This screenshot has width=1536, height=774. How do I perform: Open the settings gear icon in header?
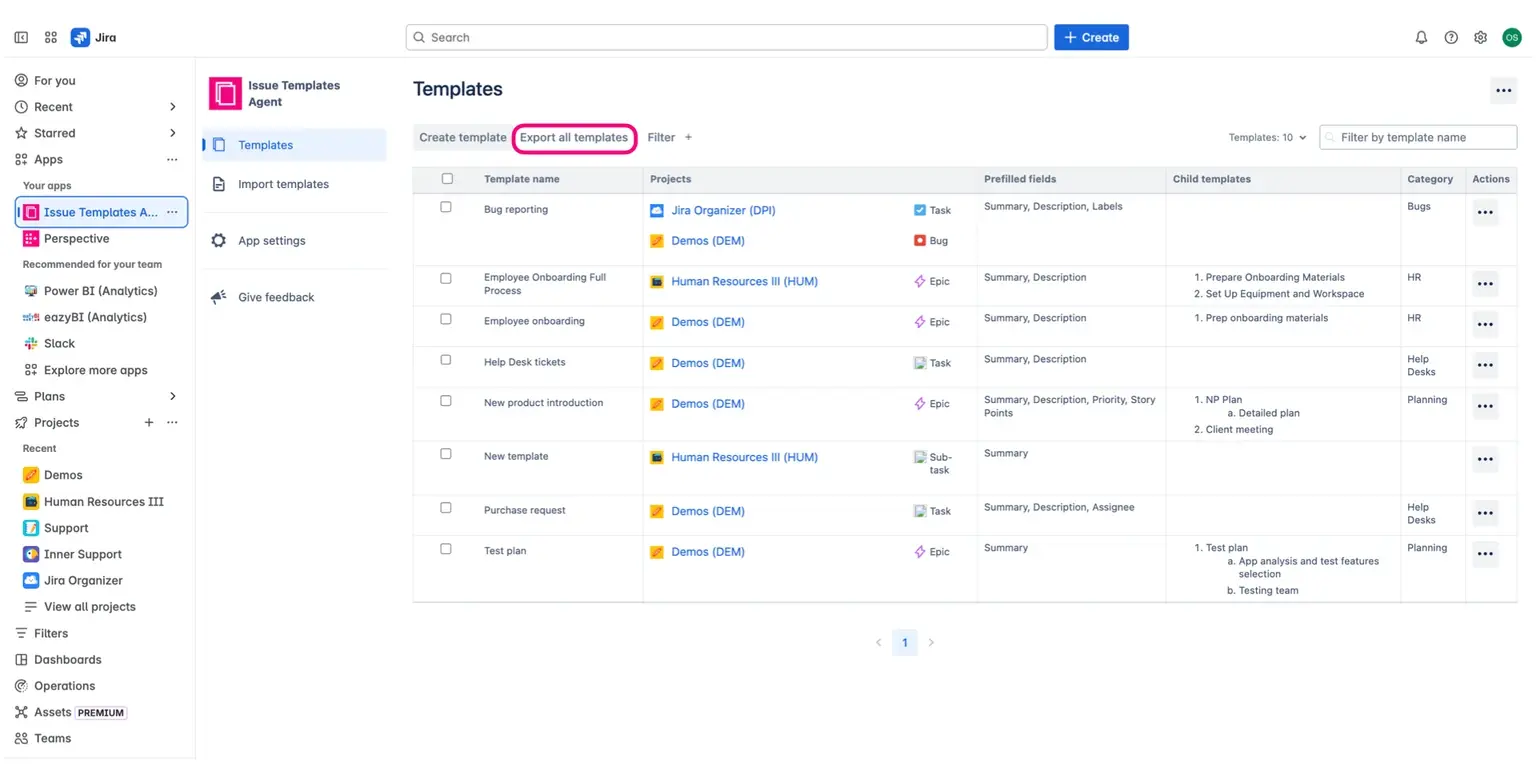click(1480, 37)
